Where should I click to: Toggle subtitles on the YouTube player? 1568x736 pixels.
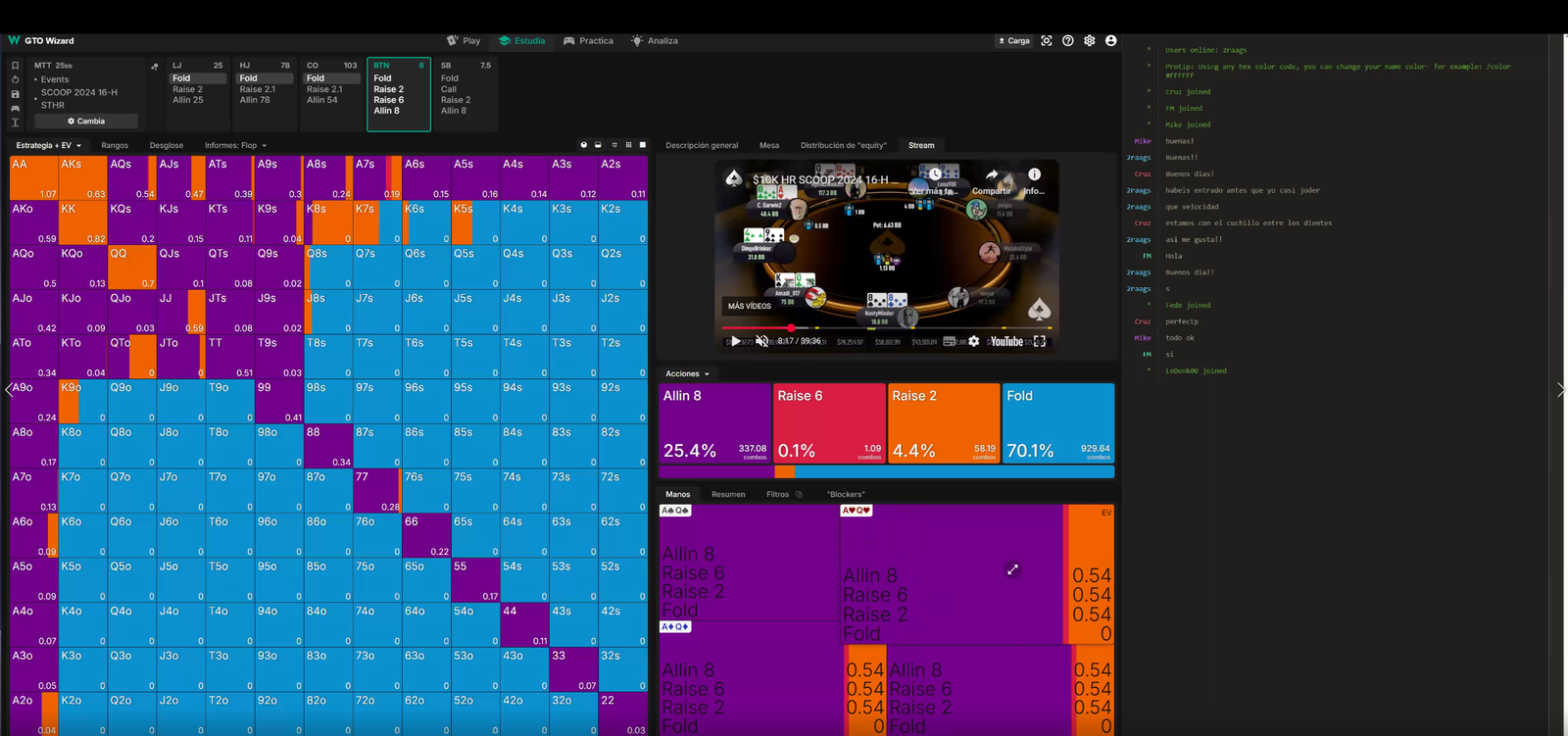[x=949, y=341]
